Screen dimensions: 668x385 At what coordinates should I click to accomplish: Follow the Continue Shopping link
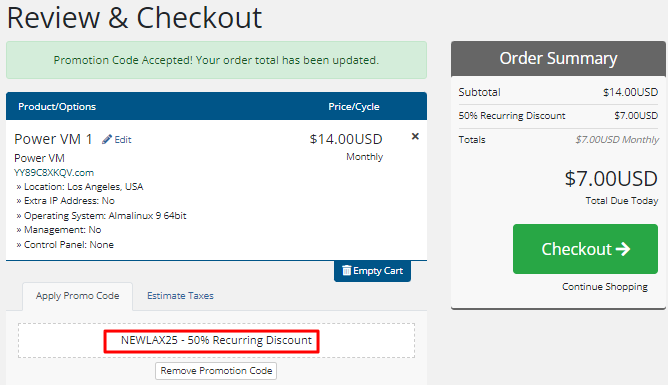pos(605,287)
